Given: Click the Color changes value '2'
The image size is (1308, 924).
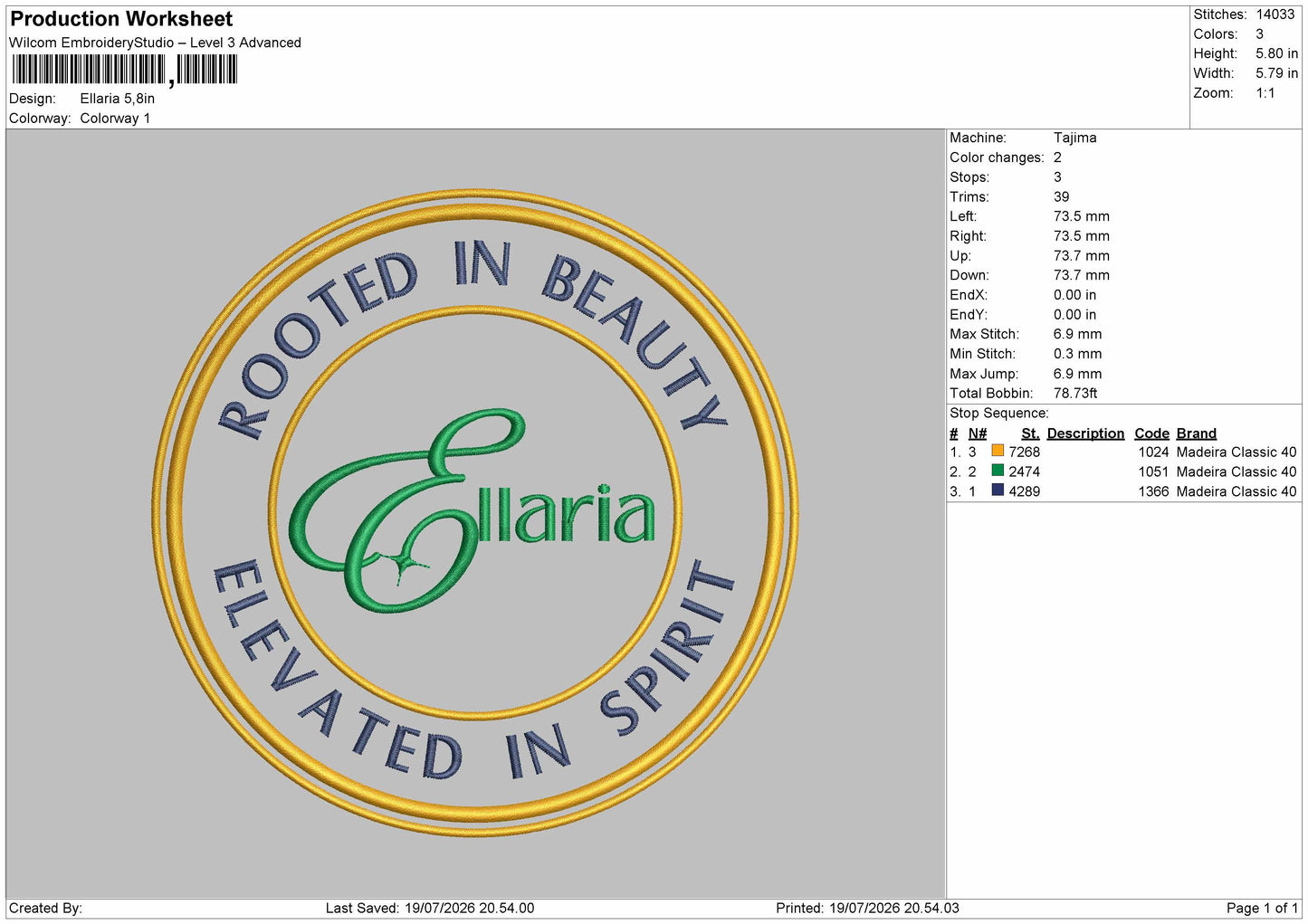Looking at the screenshot, I should click(1057, 157).
